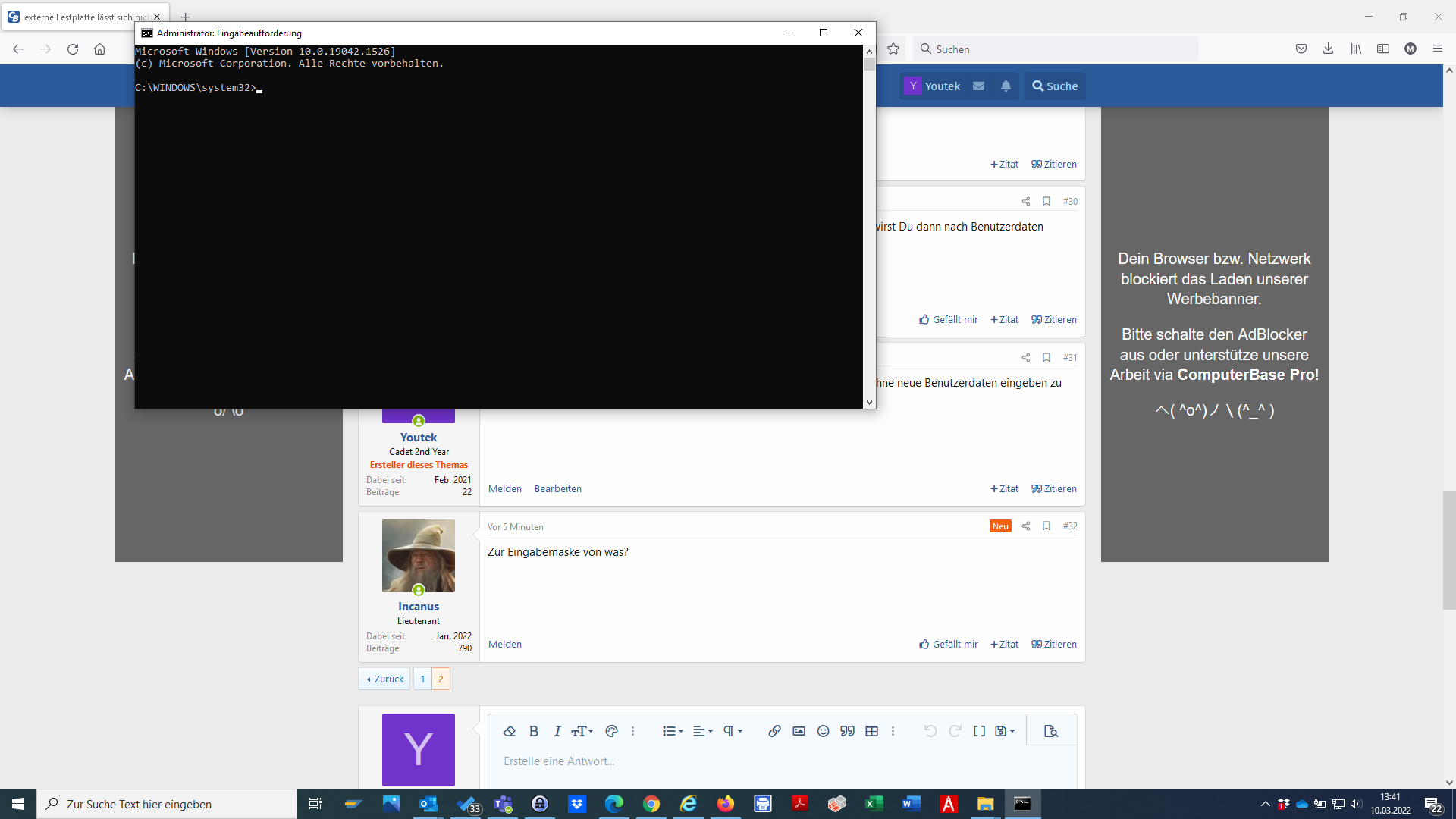Click the insert image icon
Image resolution: width=1456 pixels, height=819 pixels.
coord(799,731)
